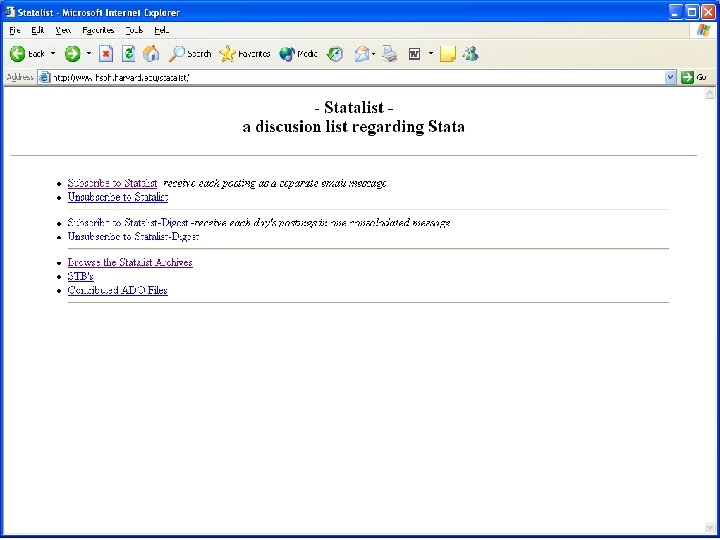Open Unsubscribe to Statalist-Digest link
Image resolution: width=720 pixels, height=540 pixels.
[133, 236]
